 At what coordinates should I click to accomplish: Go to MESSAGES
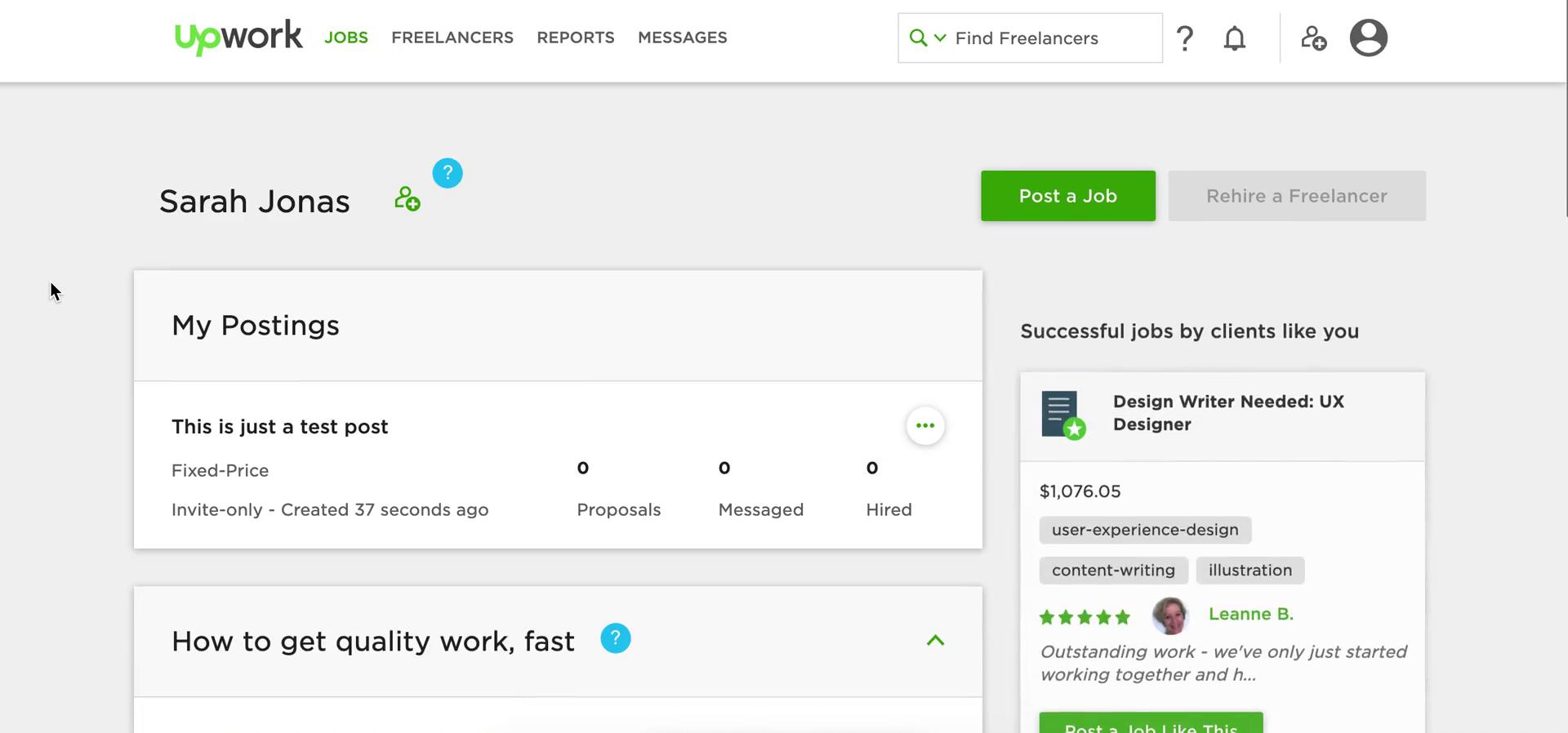tap(683, 38)
